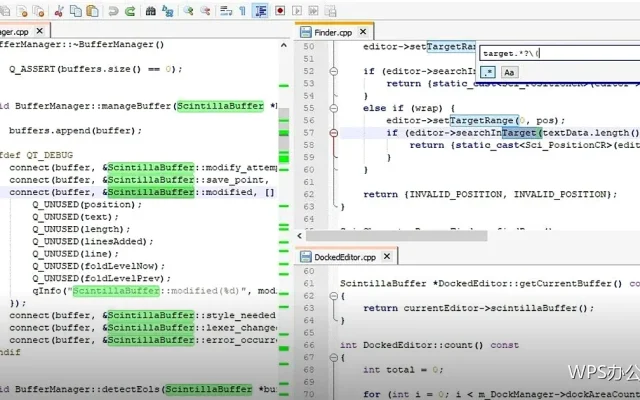This screenshot has height=400, width=640.
Task: Click 'else if (wrap) {' line
Action: [x=409, y=108]
